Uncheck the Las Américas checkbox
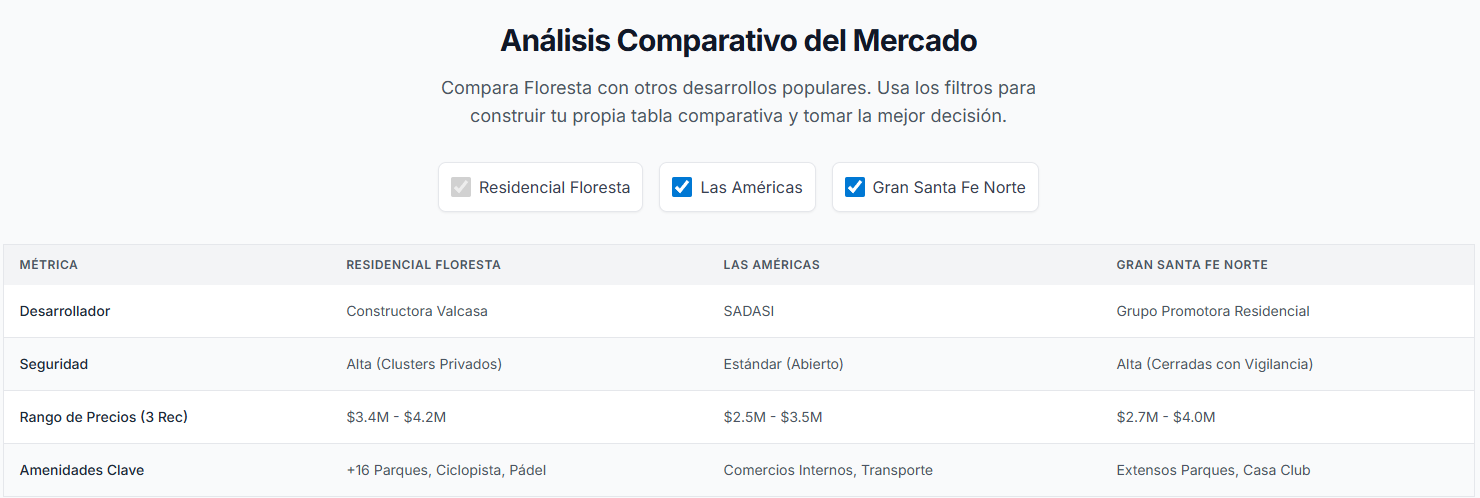This screenshot has width=1480, height=498. coord(682,187)
